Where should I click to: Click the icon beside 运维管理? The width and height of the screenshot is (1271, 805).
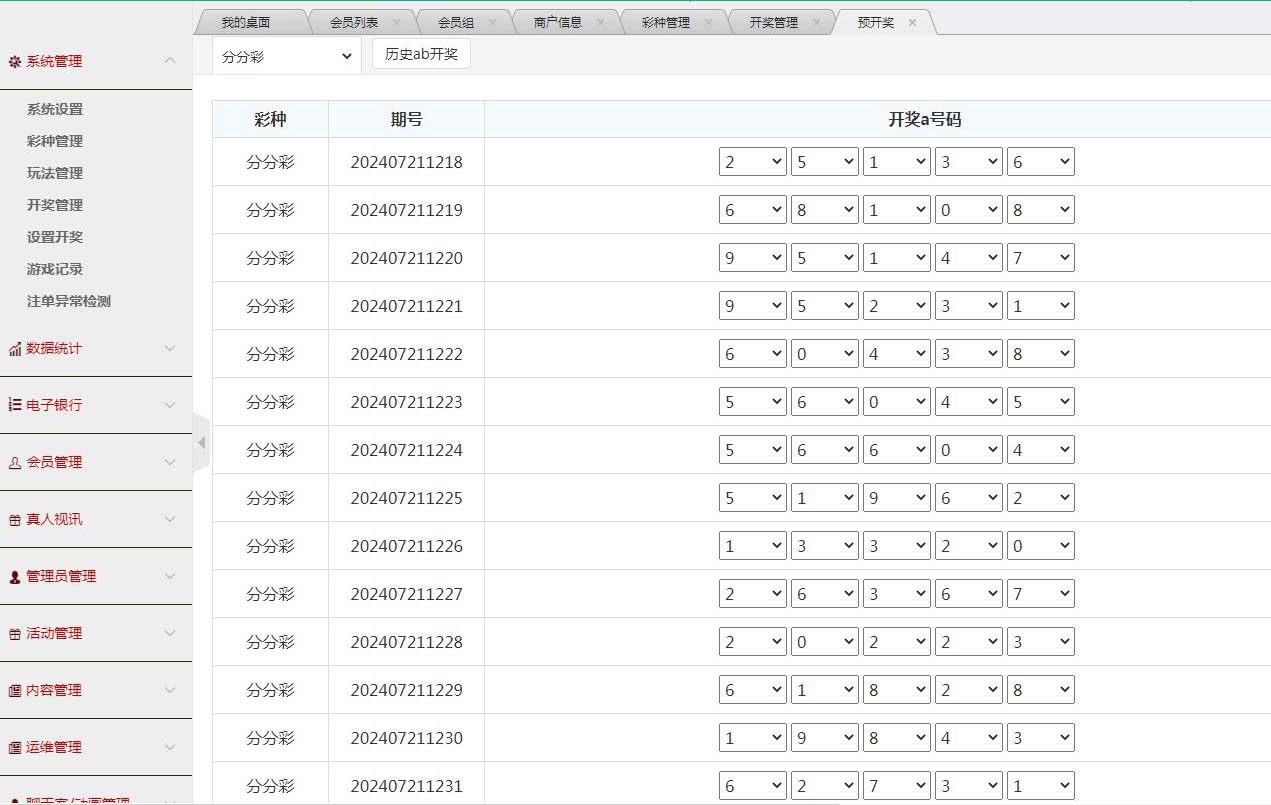15,748
